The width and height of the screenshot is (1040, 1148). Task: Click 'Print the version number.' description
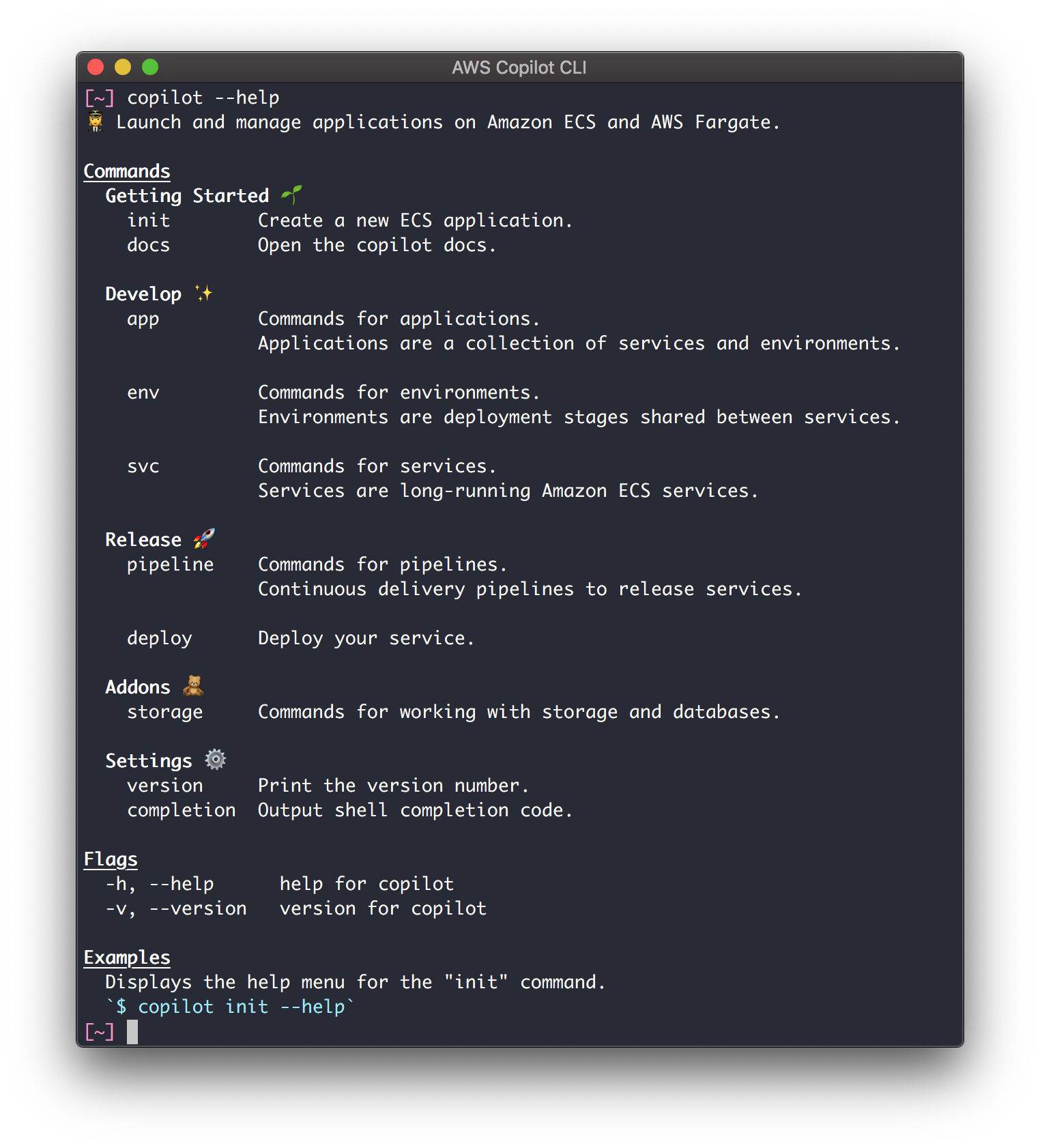[393, 786]
